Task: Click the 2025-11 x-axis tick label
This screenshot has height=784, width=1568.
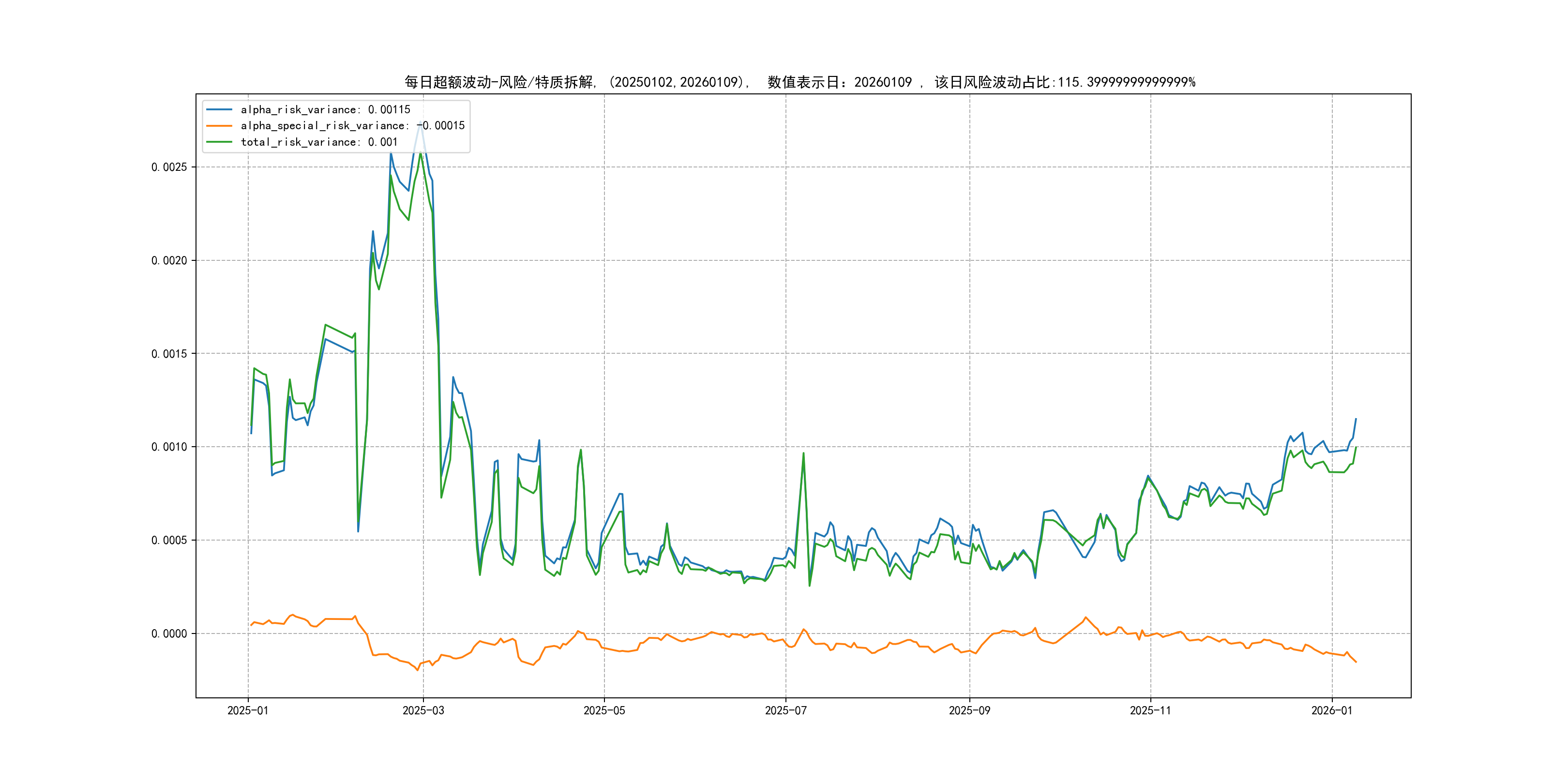Action: click(x=1150, y=710)
